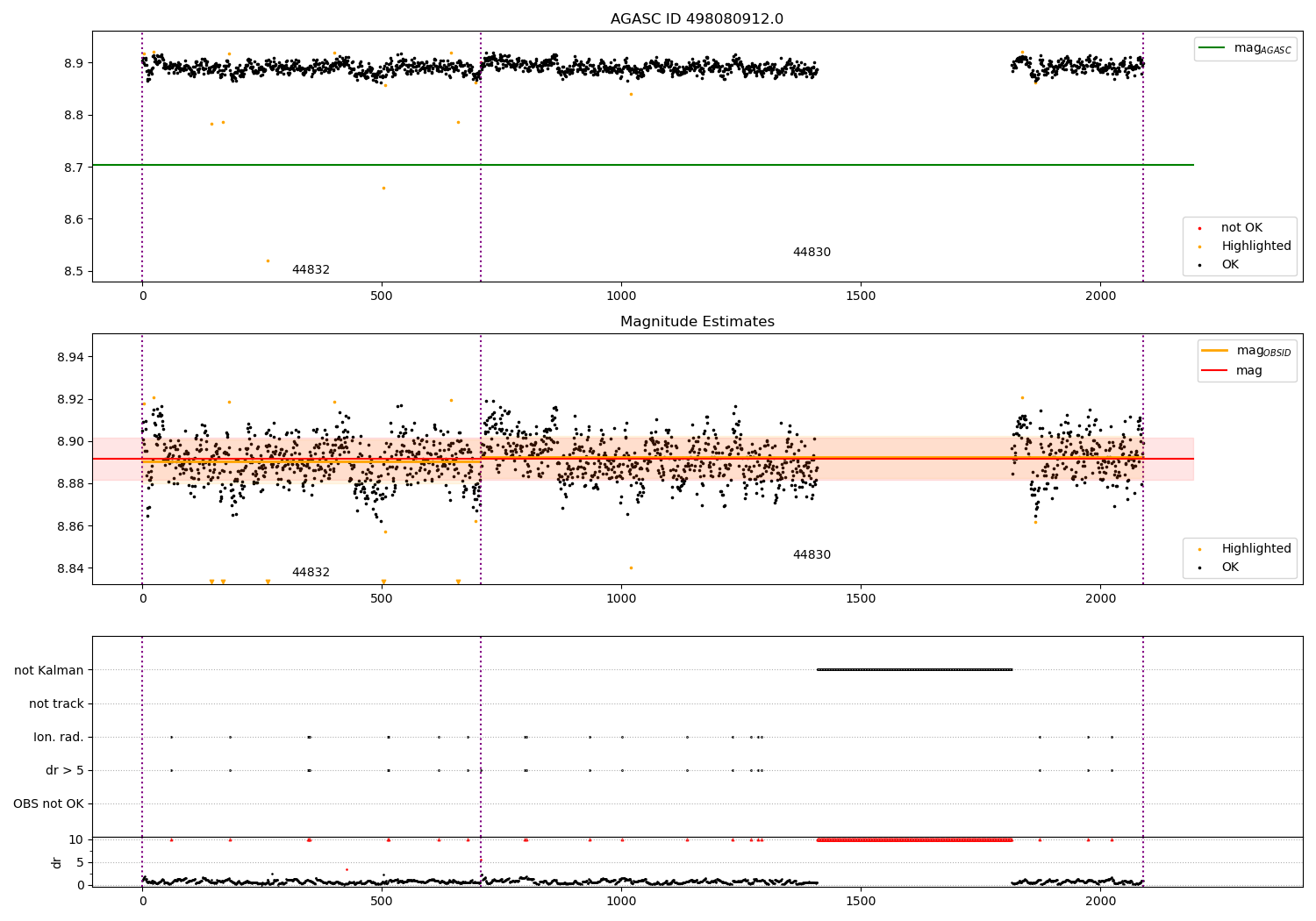Screen dimensions: 1316x921
Task: Click the 8.5 y-axis tick label
Action: coord(72,272)
